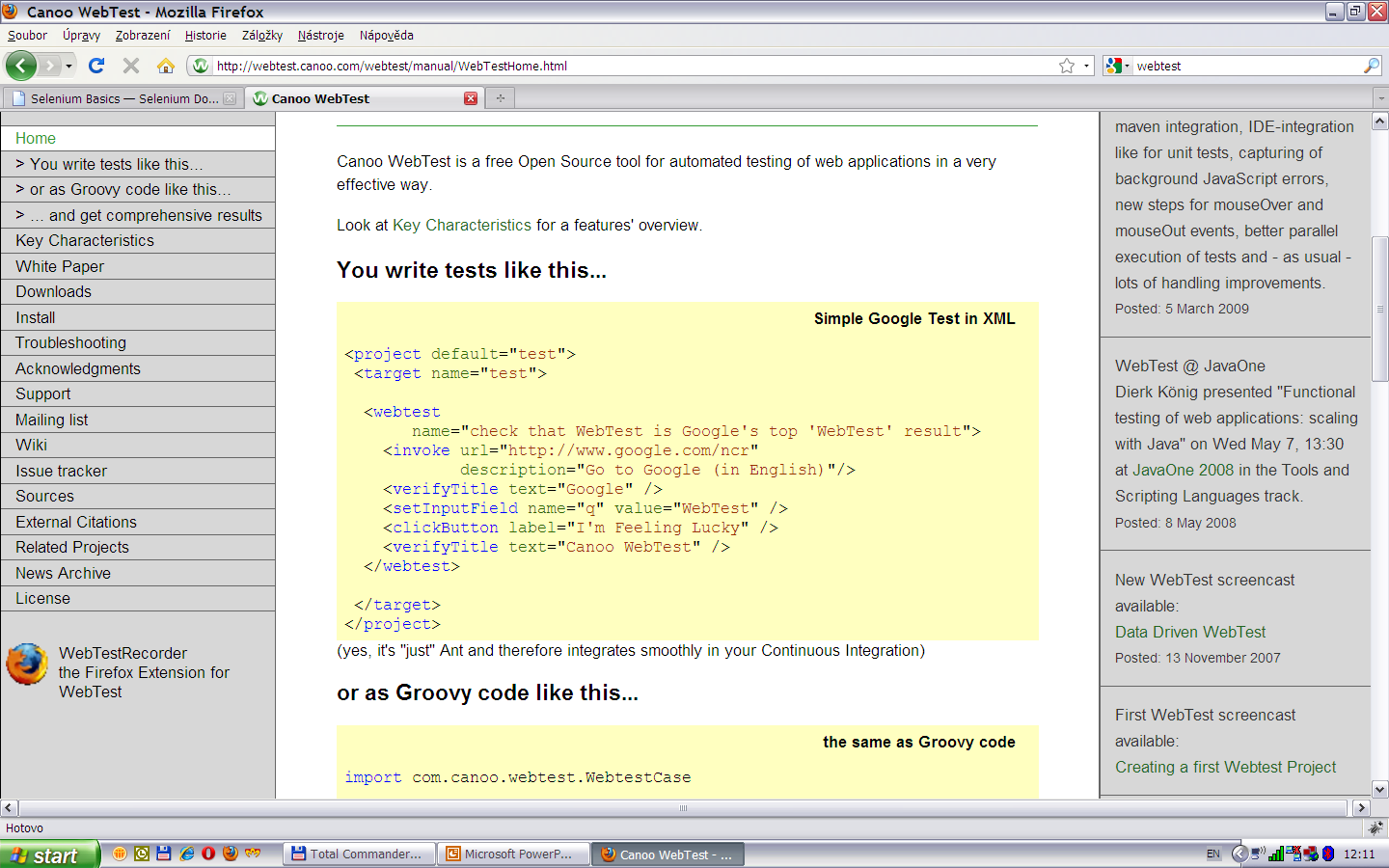Open 'or as Groovy code like this…' sidebar item
Viewport: 1389px width, 868px height.
pyautogui.click(x=138, y=189)
